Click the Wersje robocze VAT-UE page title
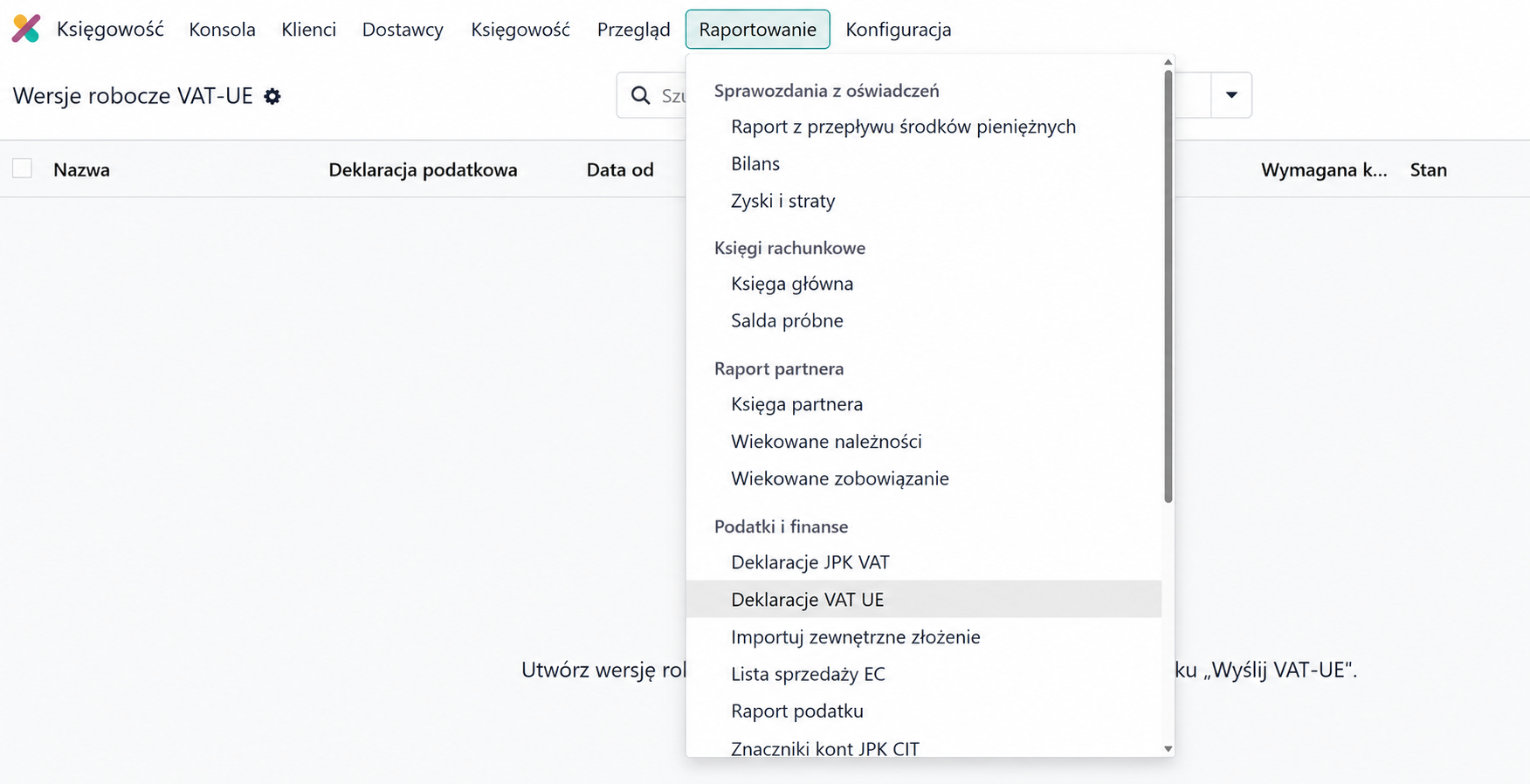This screenshot has width=1530, height=784. click(133, 96)
